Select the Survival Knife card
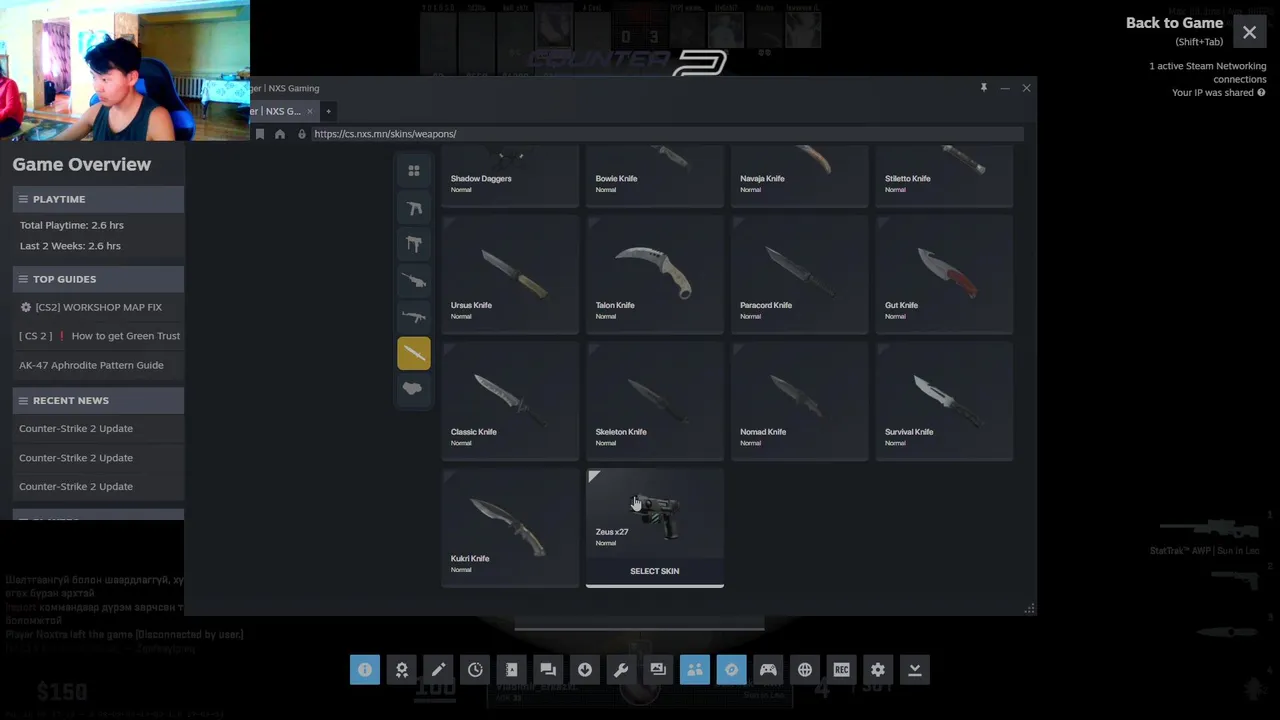The image size is (1280, 720). 944,401
